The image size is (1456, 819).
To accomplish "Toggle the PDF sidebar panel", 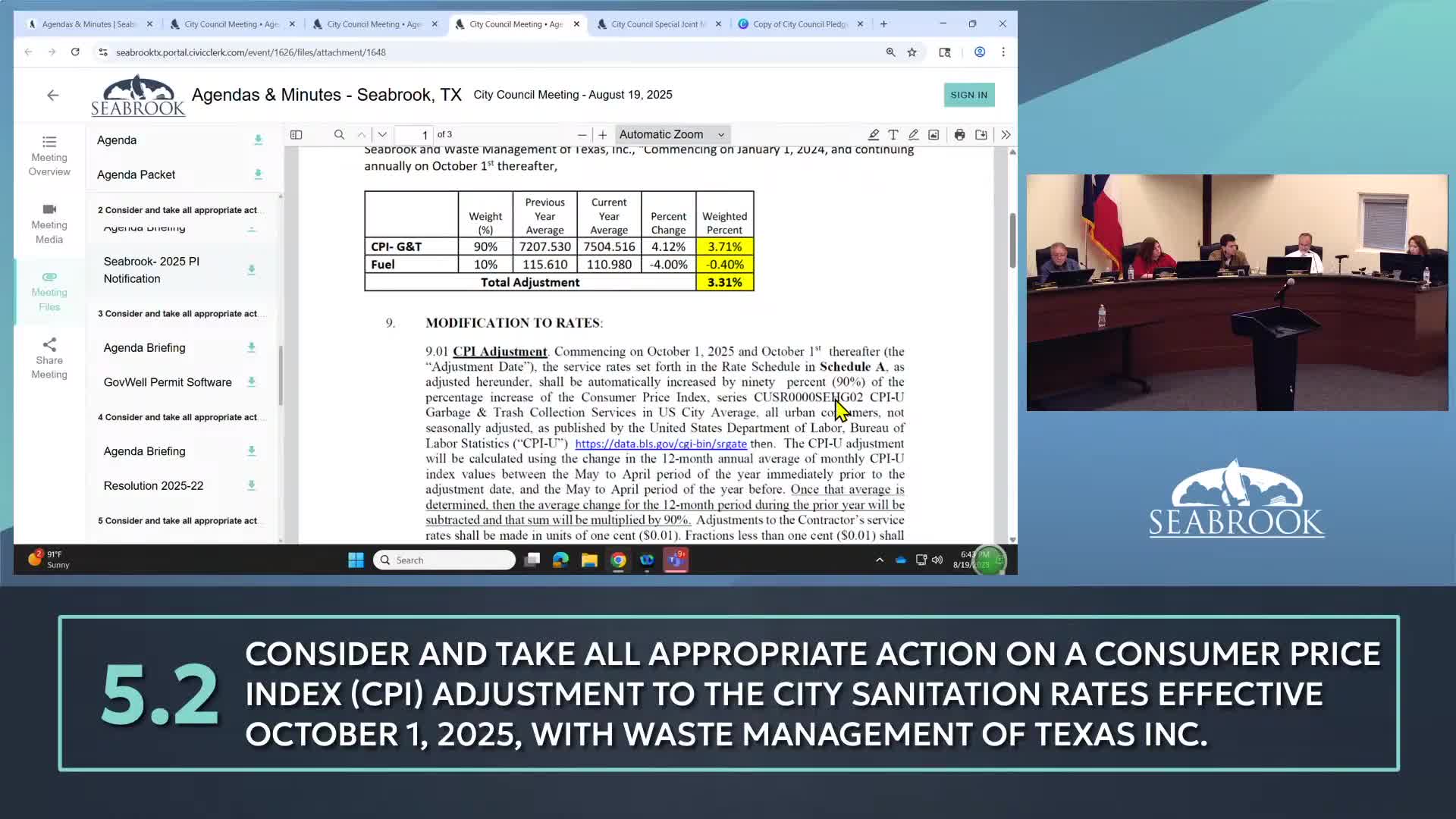I will click(x=296, y=134).
